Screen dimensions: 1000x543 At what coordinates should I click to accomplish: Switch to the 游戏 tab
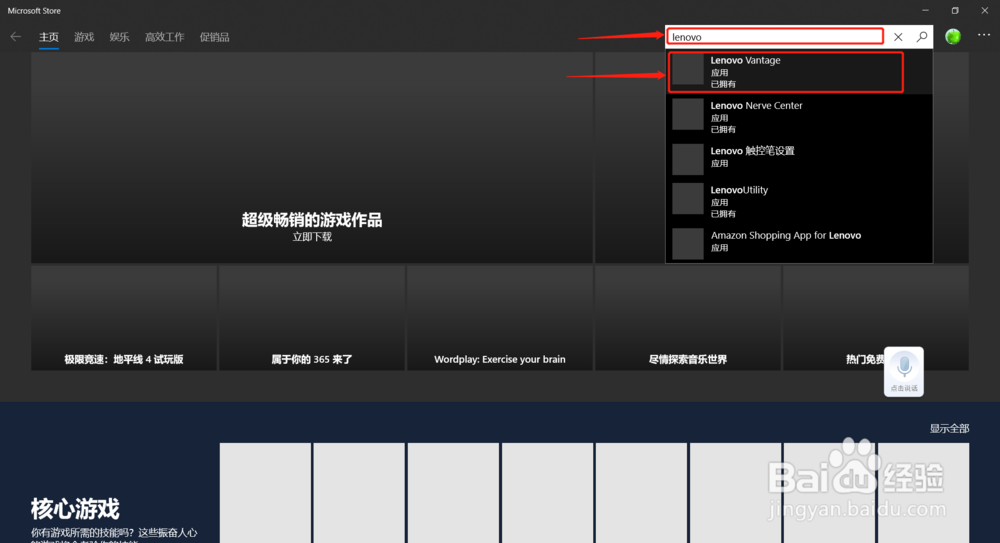pyautogui.click(x=84, y=37)
